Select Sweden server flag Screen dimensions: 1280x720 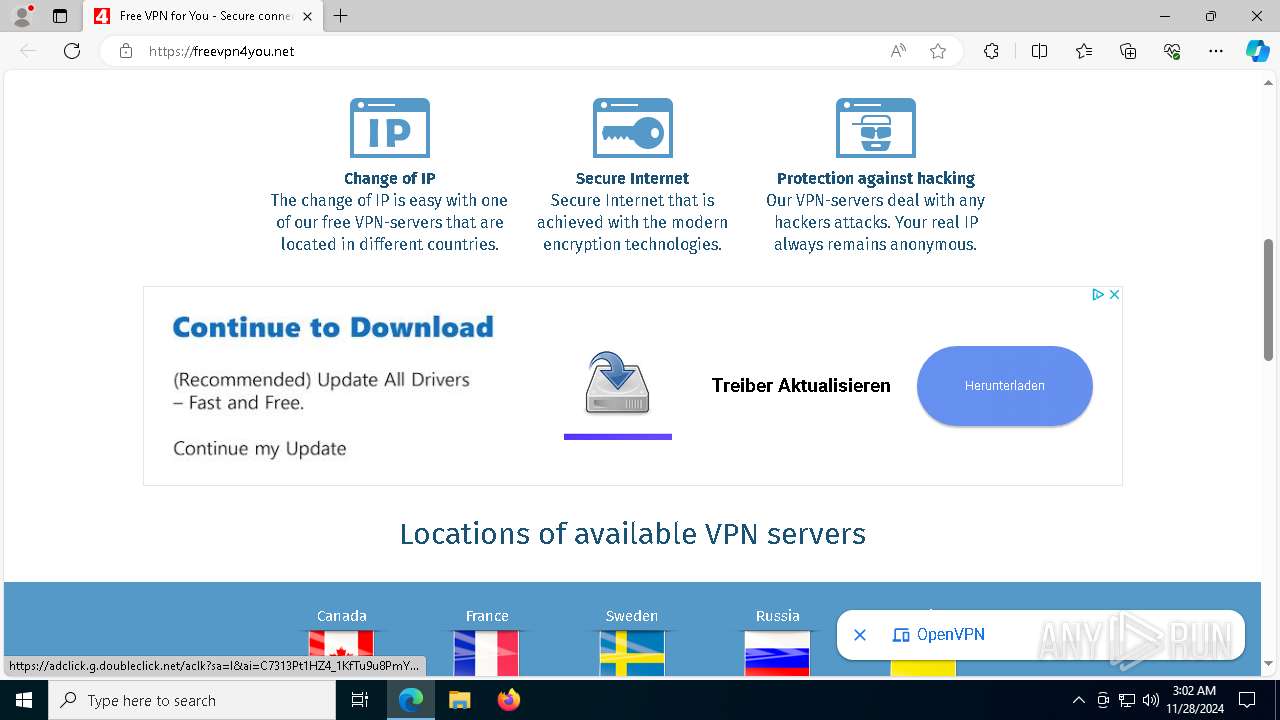(632, 652)
